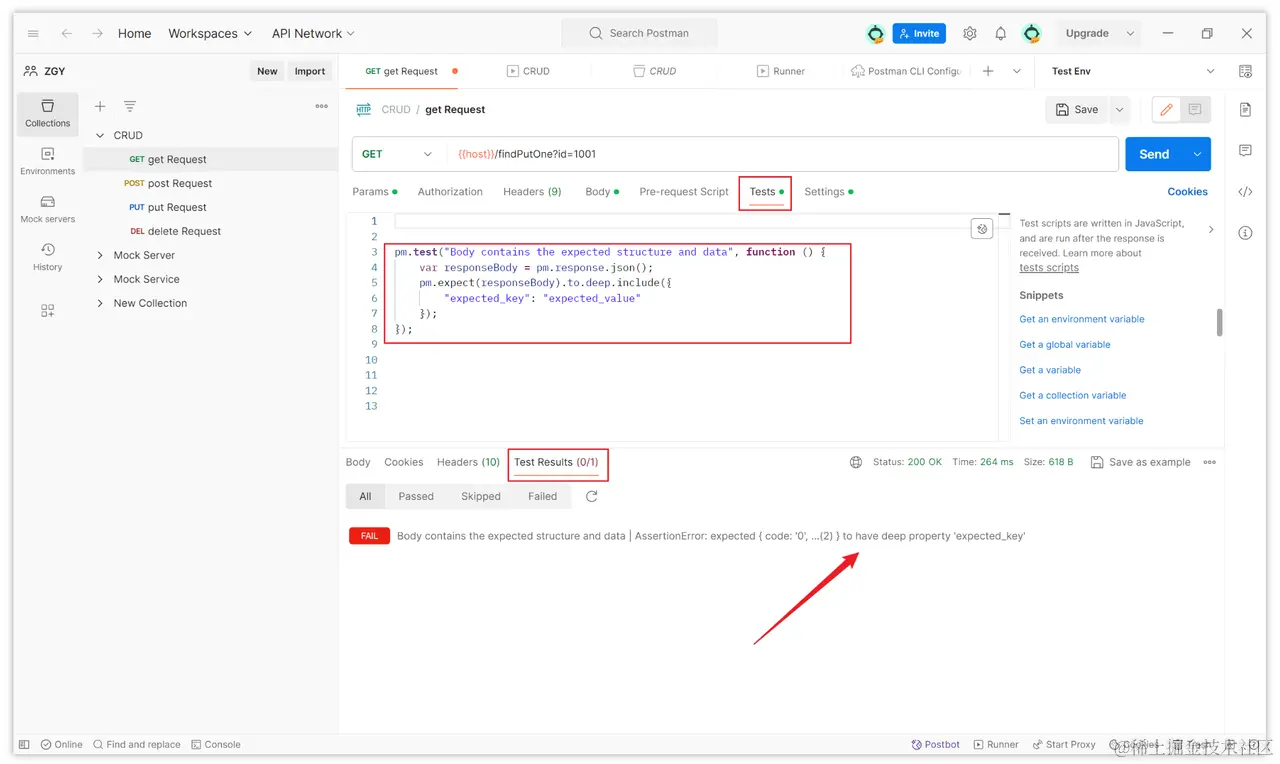Go forward with the right arrow
Screen dimensions: 1280x764
97,33
